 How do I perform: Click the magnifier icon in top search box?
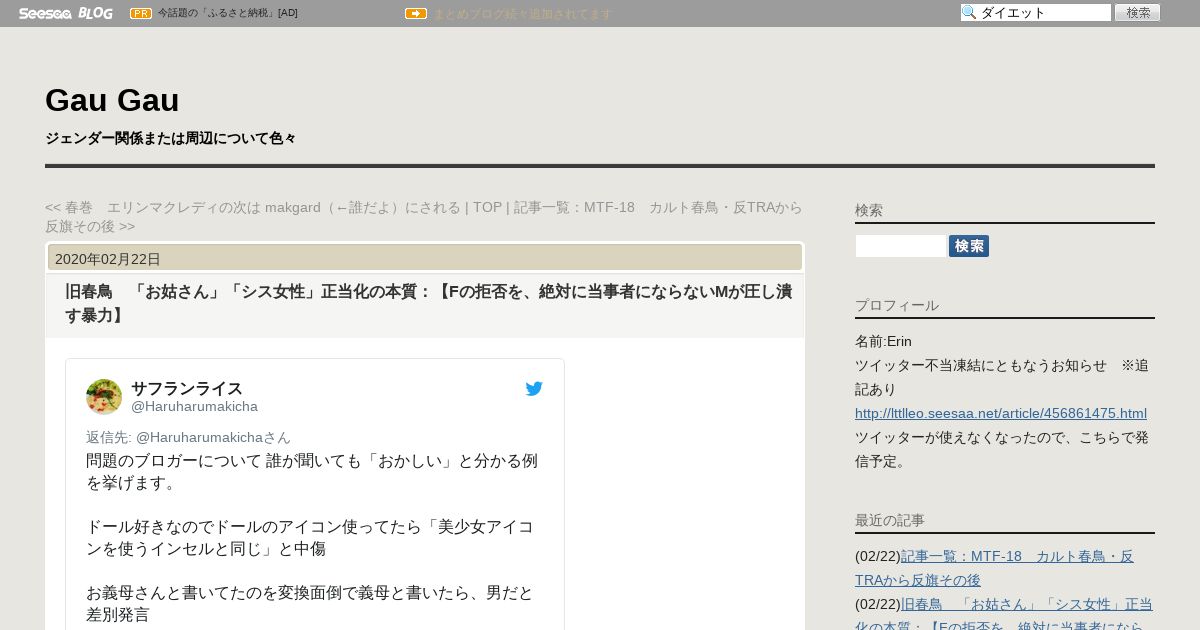tap(969, 13)
